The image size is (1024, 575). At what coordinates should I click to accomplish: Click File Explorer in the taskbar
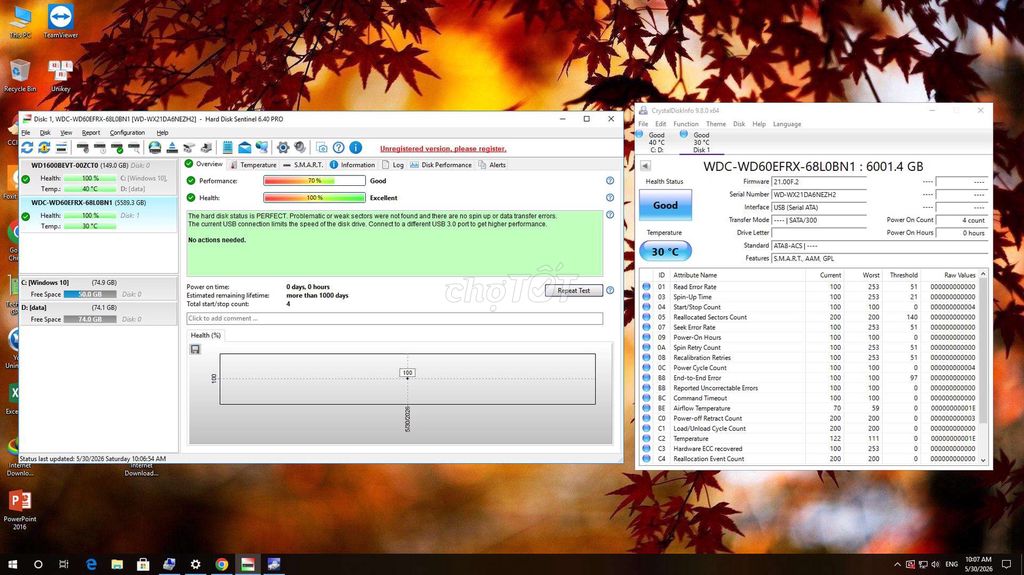coord(117,564)
